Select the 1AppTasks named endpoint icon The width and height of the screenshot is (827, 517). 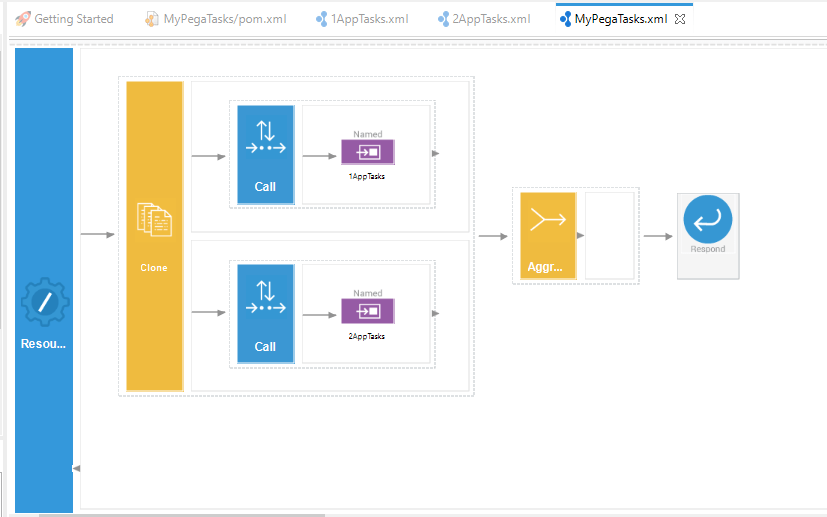click(367, 152)
